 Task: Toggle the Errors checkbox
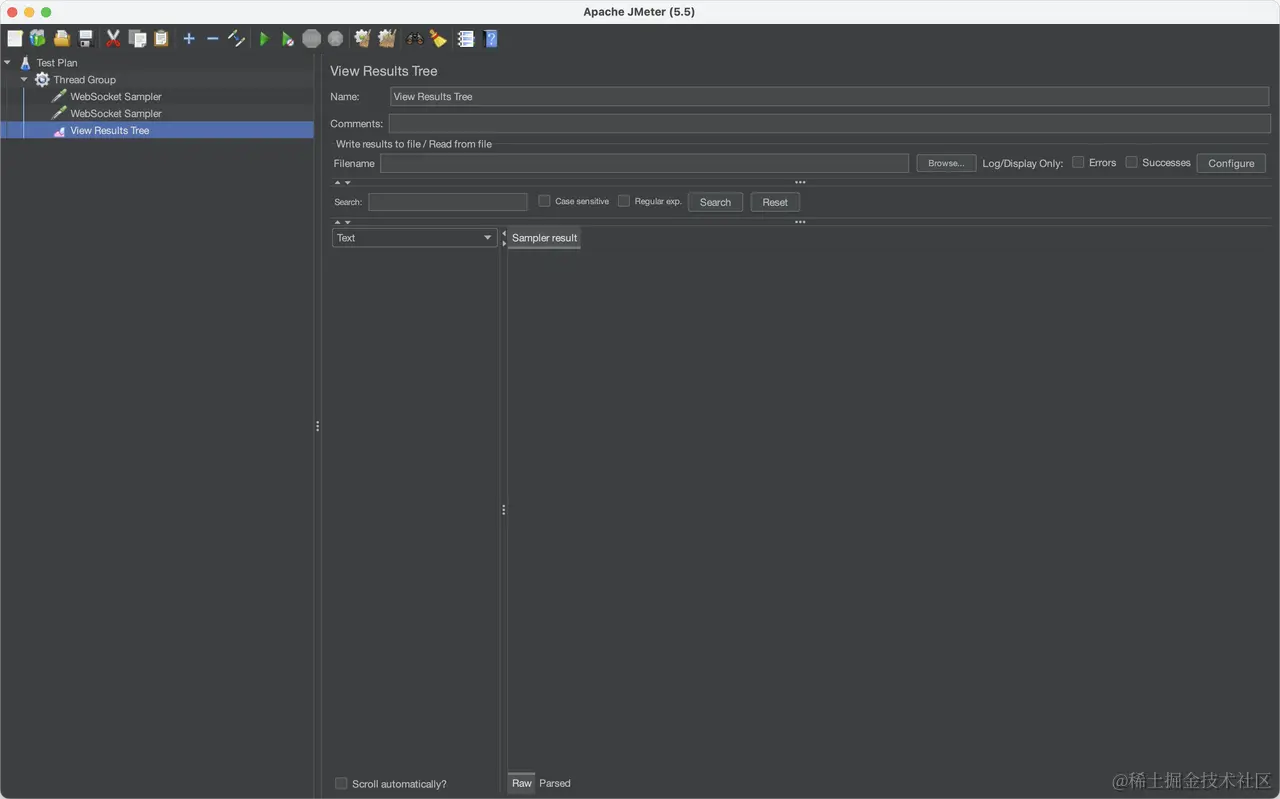click(x=1078, y=162)
